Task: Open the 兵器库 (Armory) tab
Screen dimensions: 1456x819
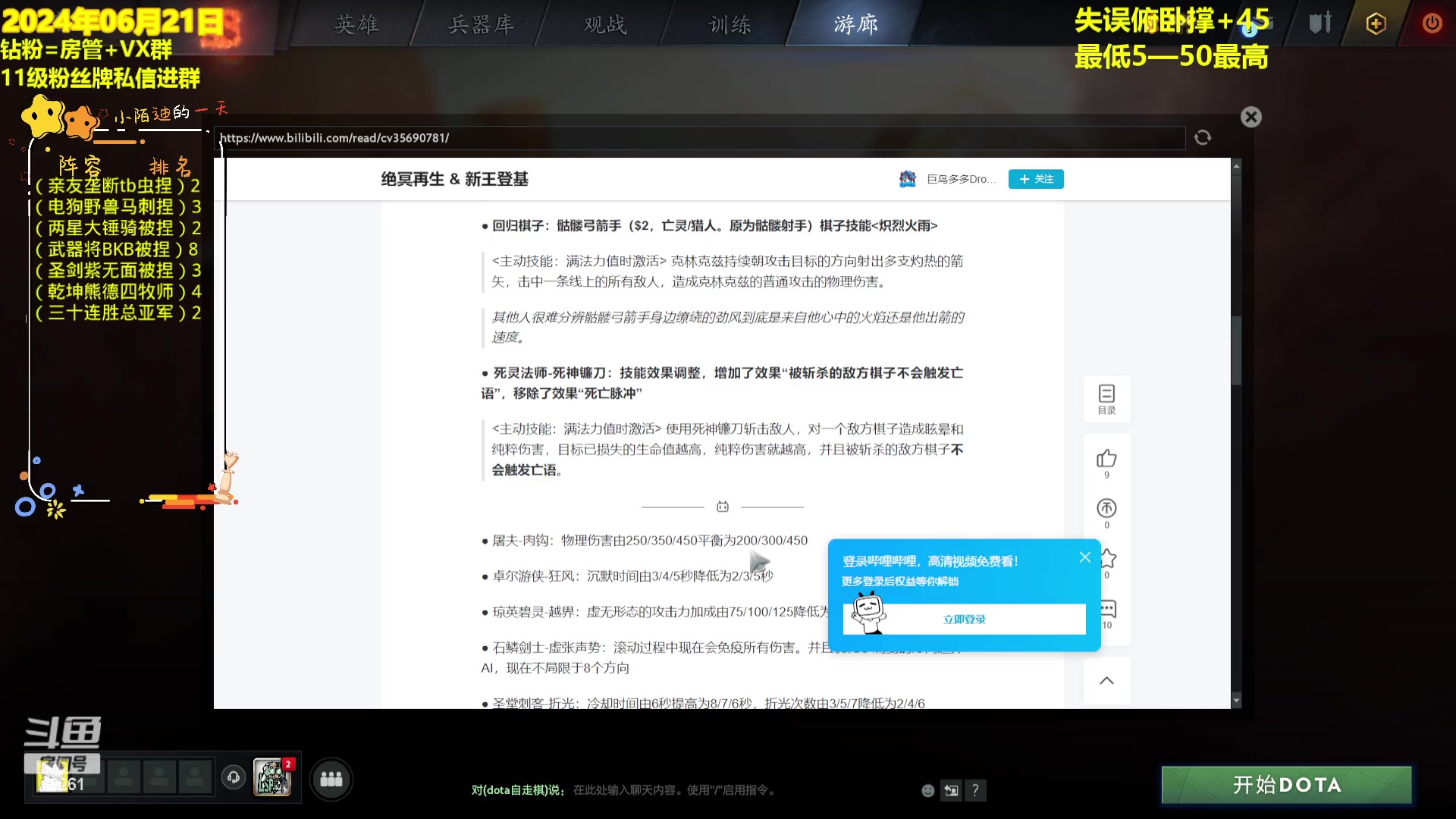Action: tap(481, 24)
